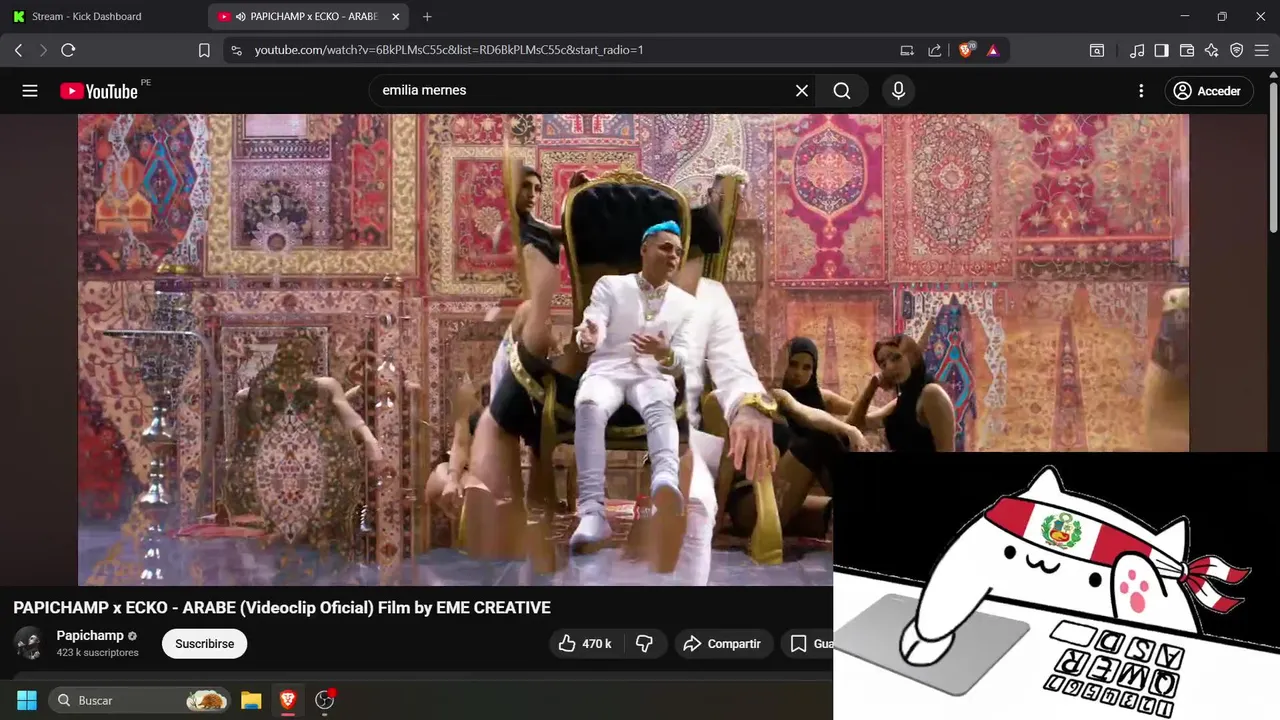Screen dimensions: 1280x720
Task: Close the PAPICHAMP x ECKO tab
Action: (x=396, y=17)
